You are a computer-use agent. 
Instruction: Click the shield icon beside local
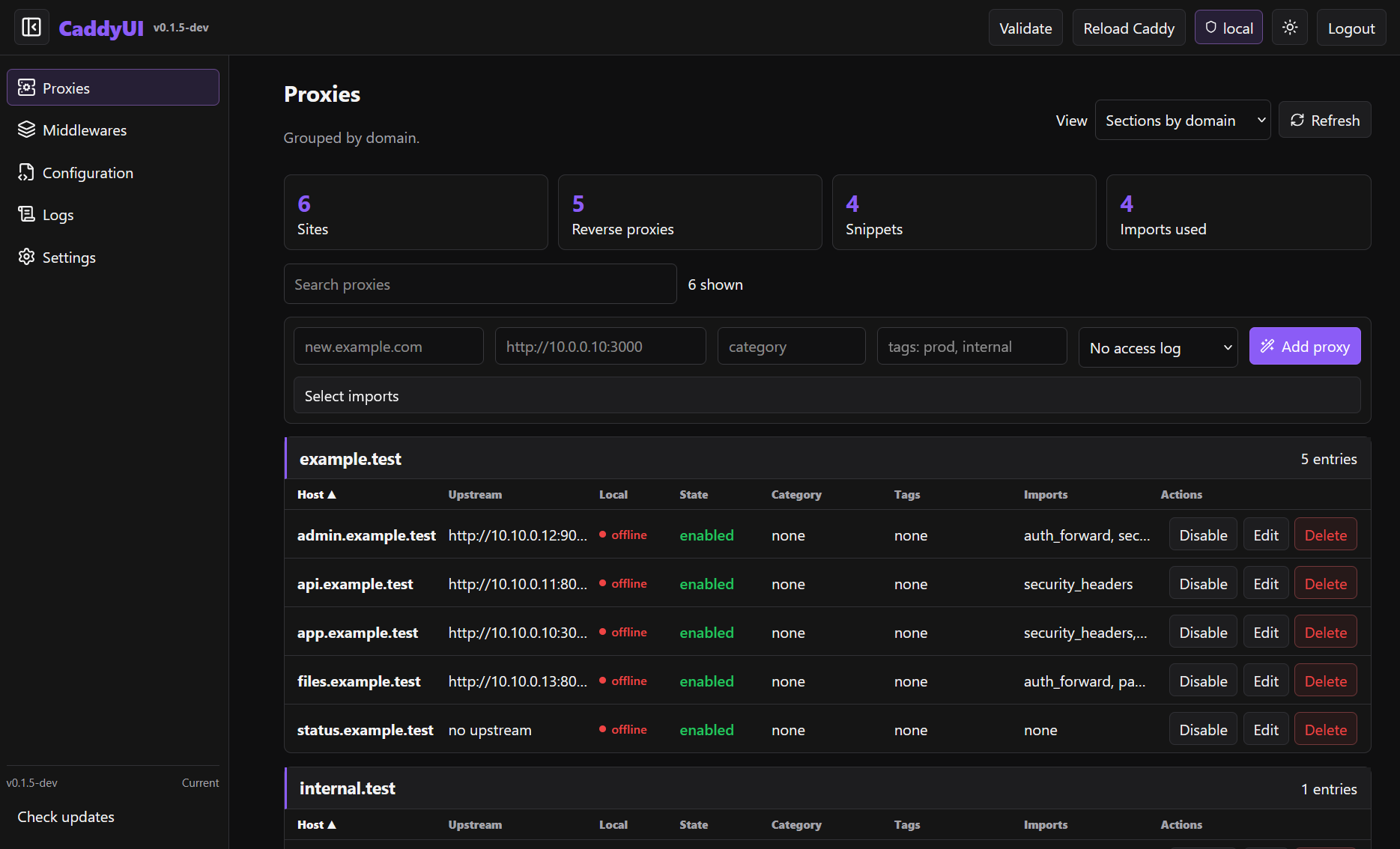tap(1210, 28)
